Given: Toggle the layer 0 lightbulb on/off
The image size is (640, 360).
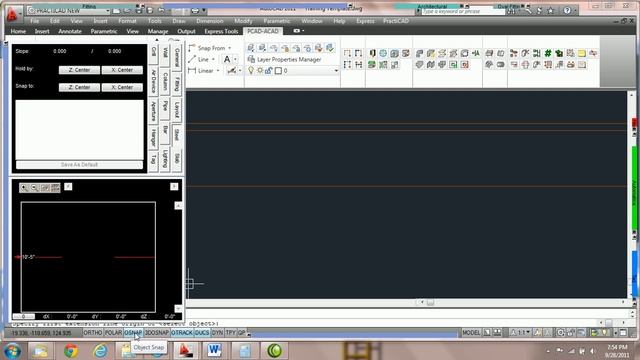Looking at the screenshot, I should click(251, 71).
